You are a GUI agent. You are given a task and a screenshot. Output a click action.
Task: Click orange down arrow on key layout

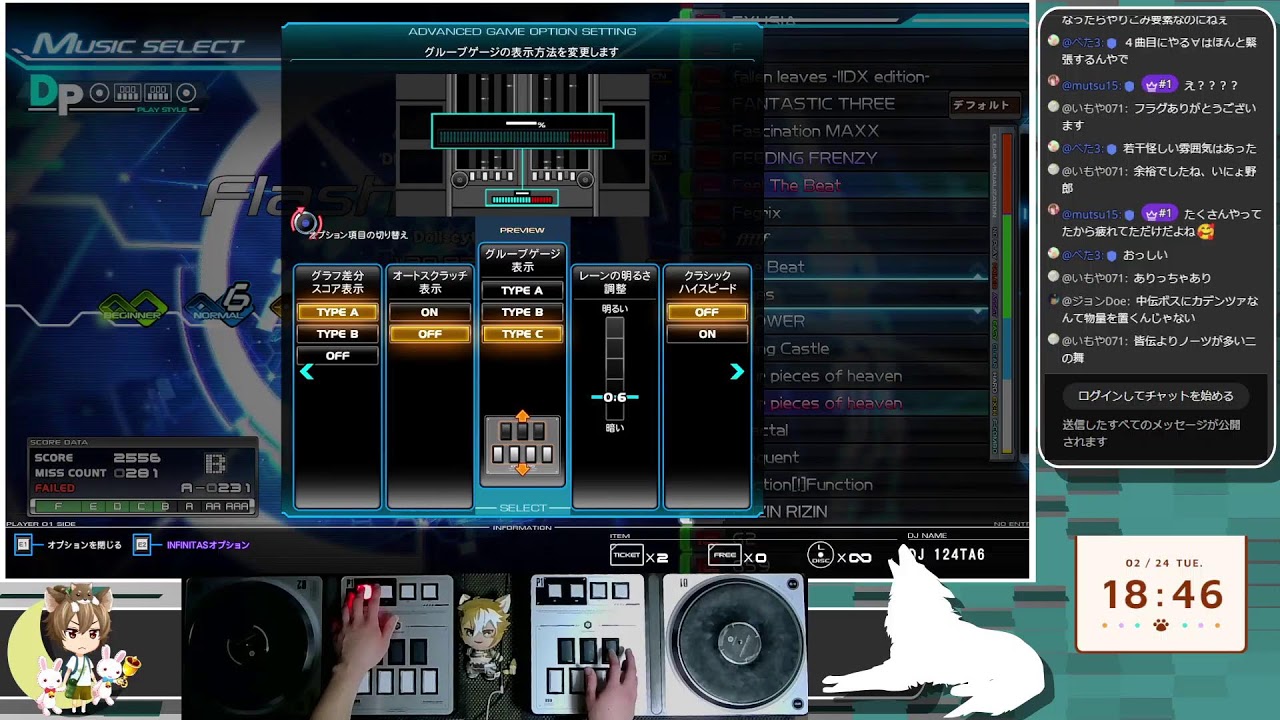tap(522, 469)
